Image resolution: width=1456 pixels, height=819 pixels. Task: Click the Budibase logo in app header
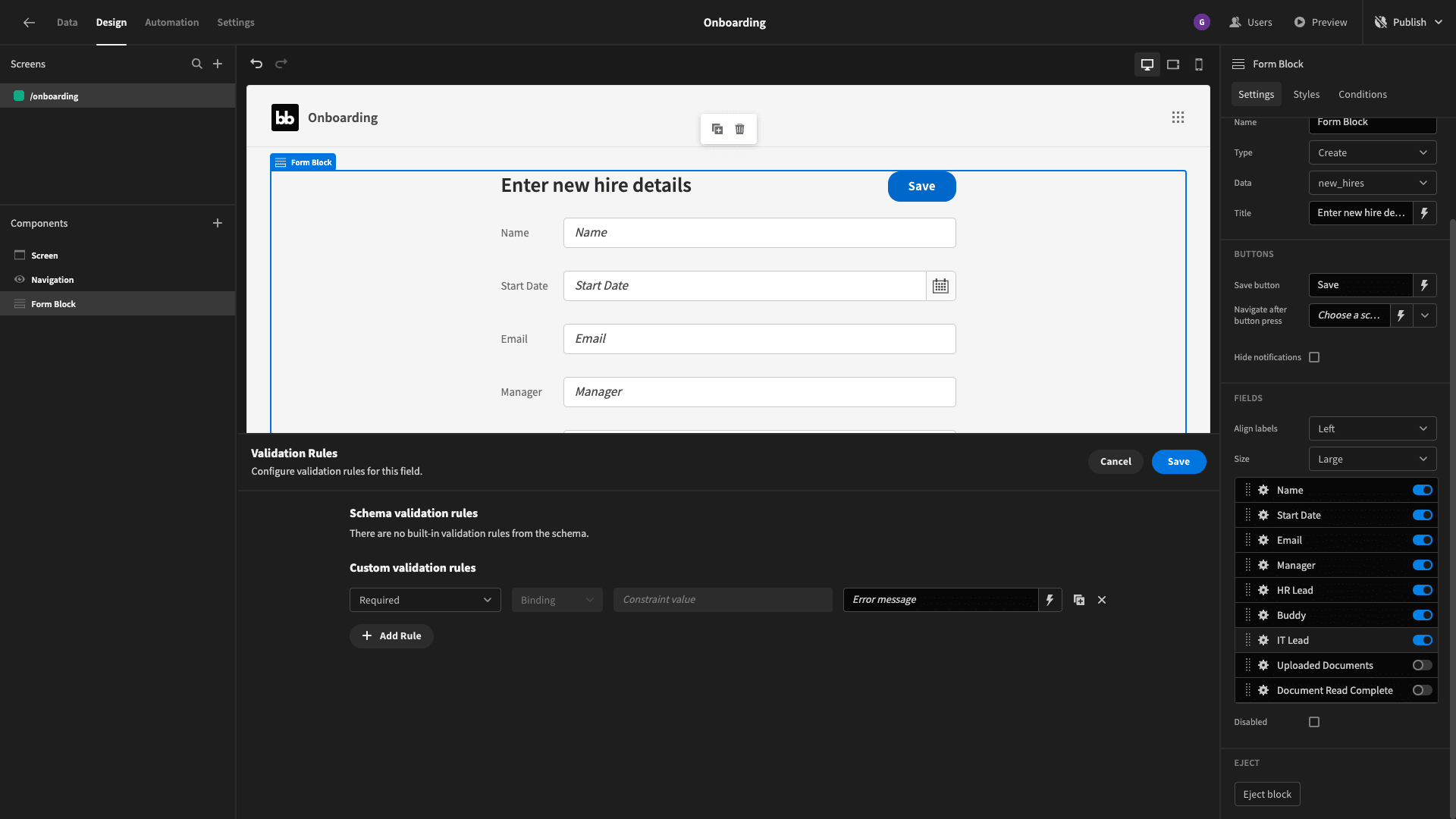pyautogui.click(x=285, y=118)
